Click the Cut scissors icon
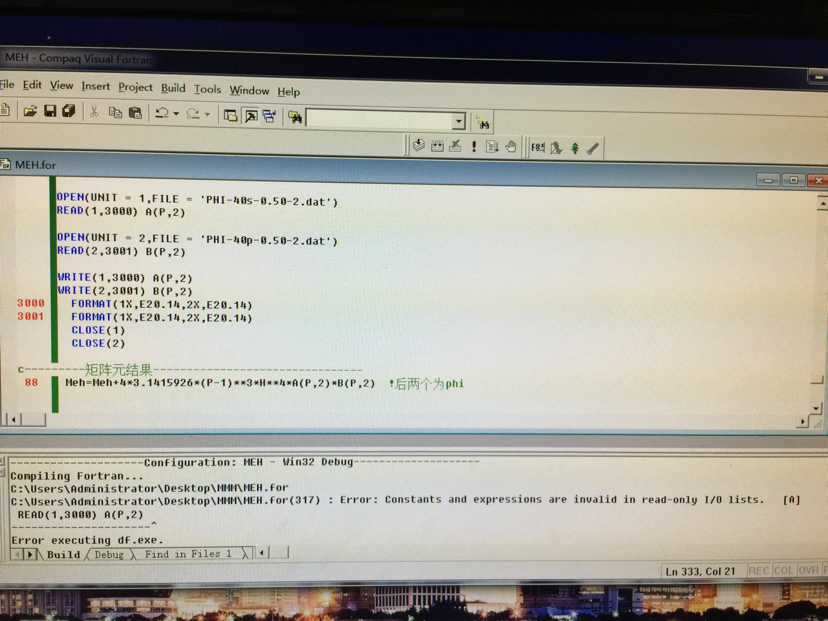 click(94, 112)
